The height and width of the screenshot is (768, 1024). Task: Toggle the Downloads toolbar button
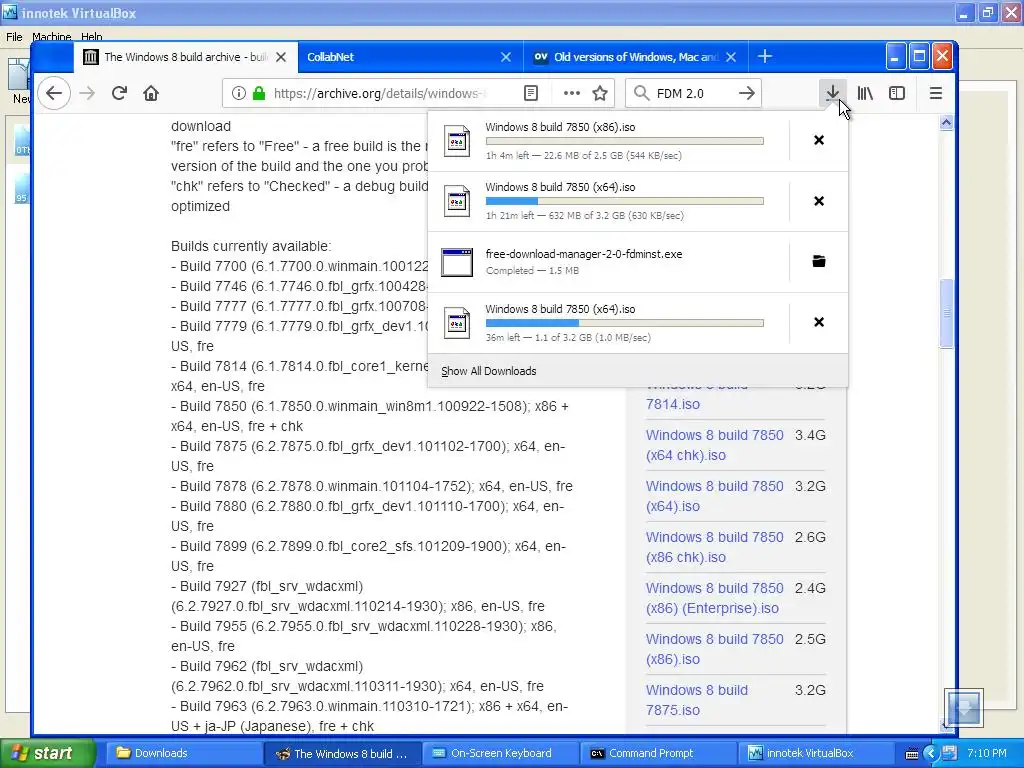pos(833,93)
